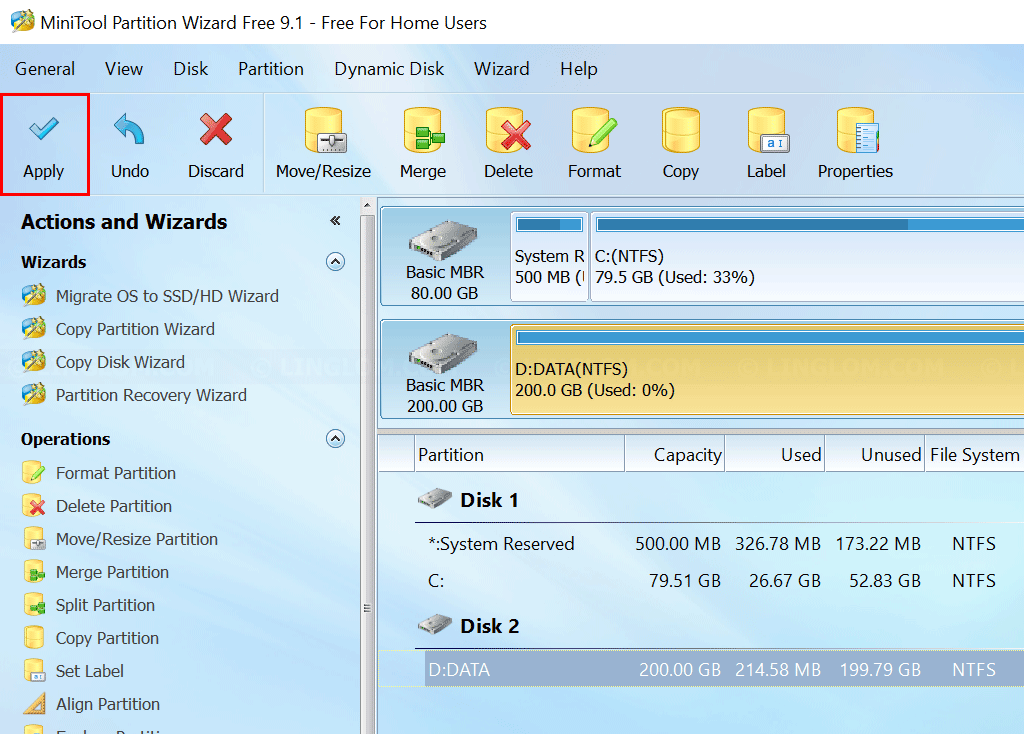Click the 52.83 GB unused value
This screenshot has height=734, width=1024.
(x=885, y=581)
